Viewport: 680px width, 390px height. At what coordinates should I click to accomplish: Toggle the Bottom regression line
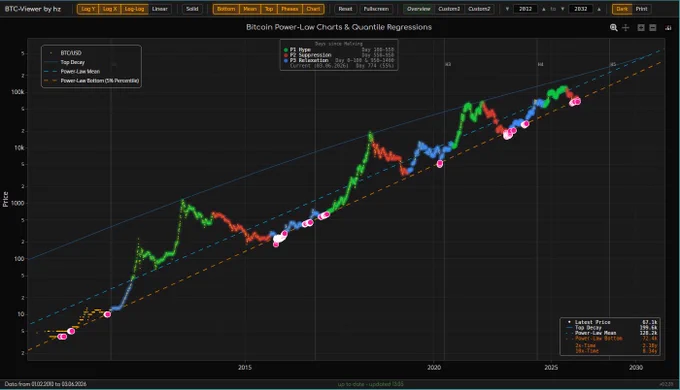tap(226, 9)
